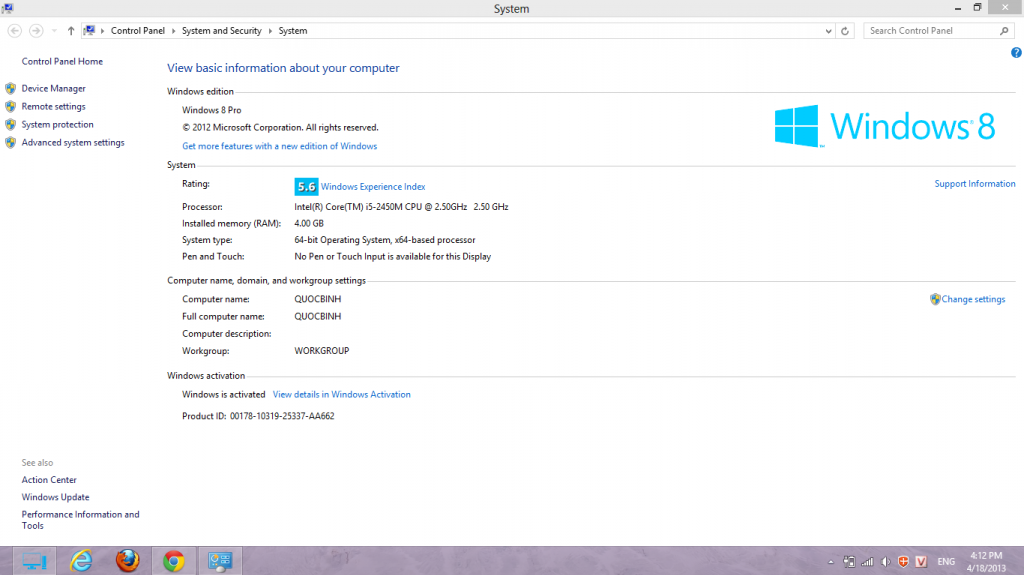Click the red shield security tray icon
1024x575 pixels.
click(904, 562)
